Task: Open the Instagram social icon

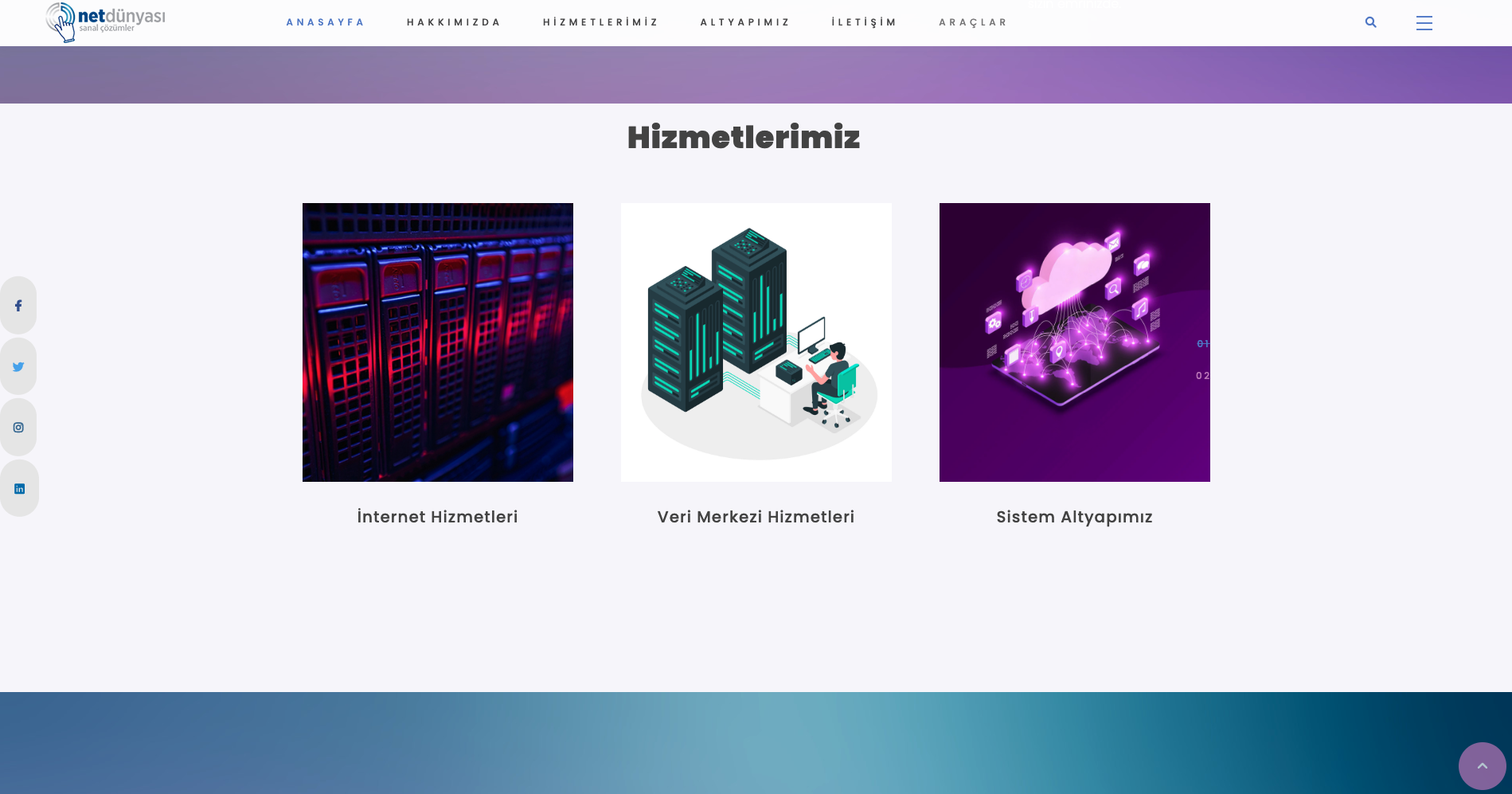Action: coord(18,428)
